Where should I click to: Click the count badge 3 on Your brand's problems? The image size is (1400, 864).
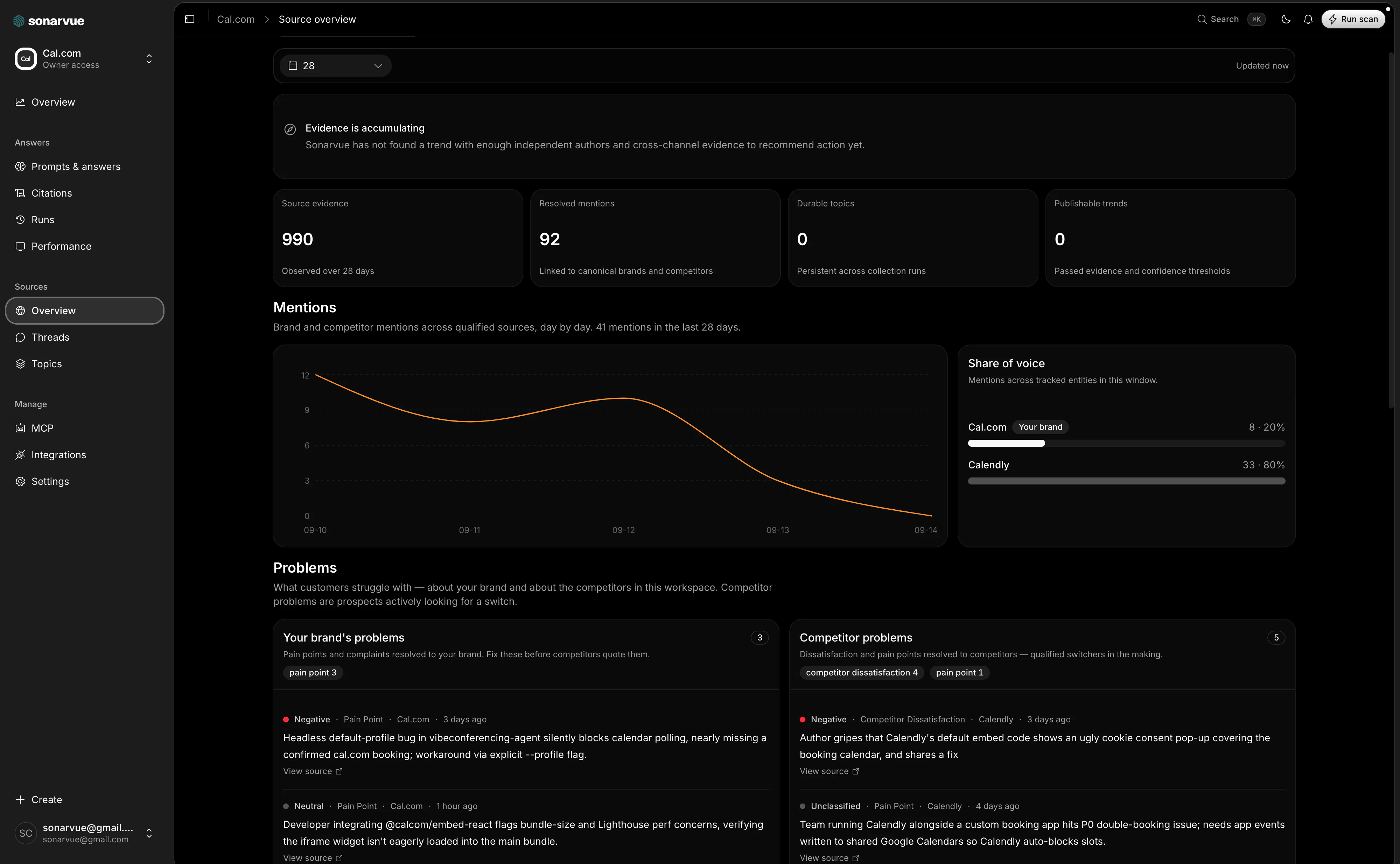pos(759,638)
